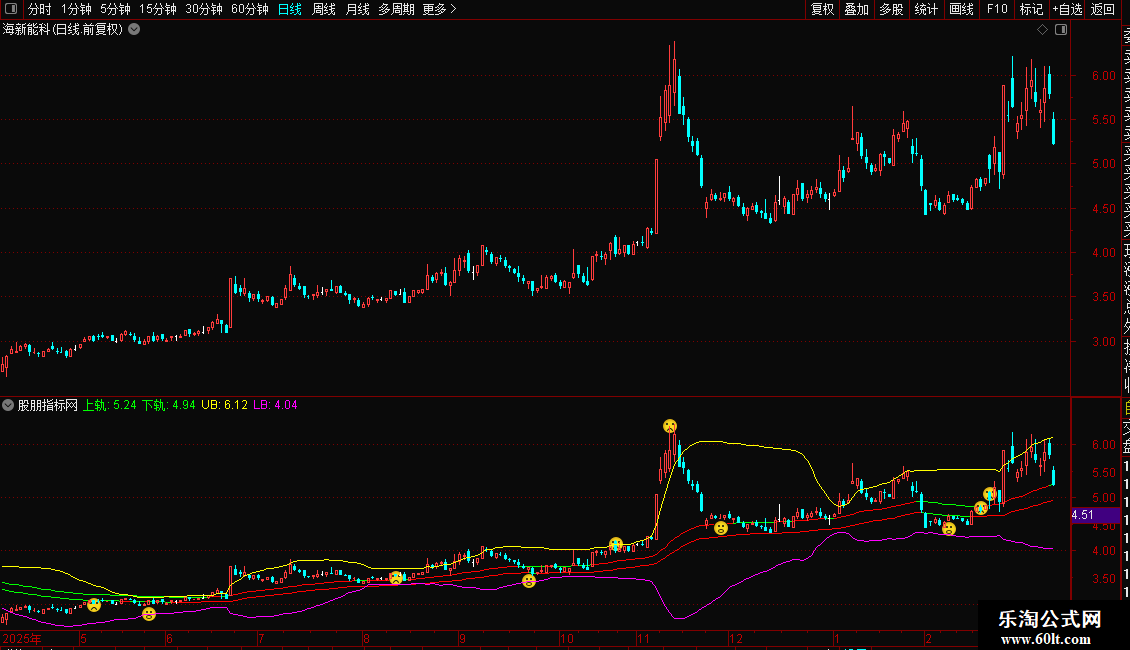Click the 6.00 price label on main chart axis
Screen dimensions: 1130x650
(1104, 76)
